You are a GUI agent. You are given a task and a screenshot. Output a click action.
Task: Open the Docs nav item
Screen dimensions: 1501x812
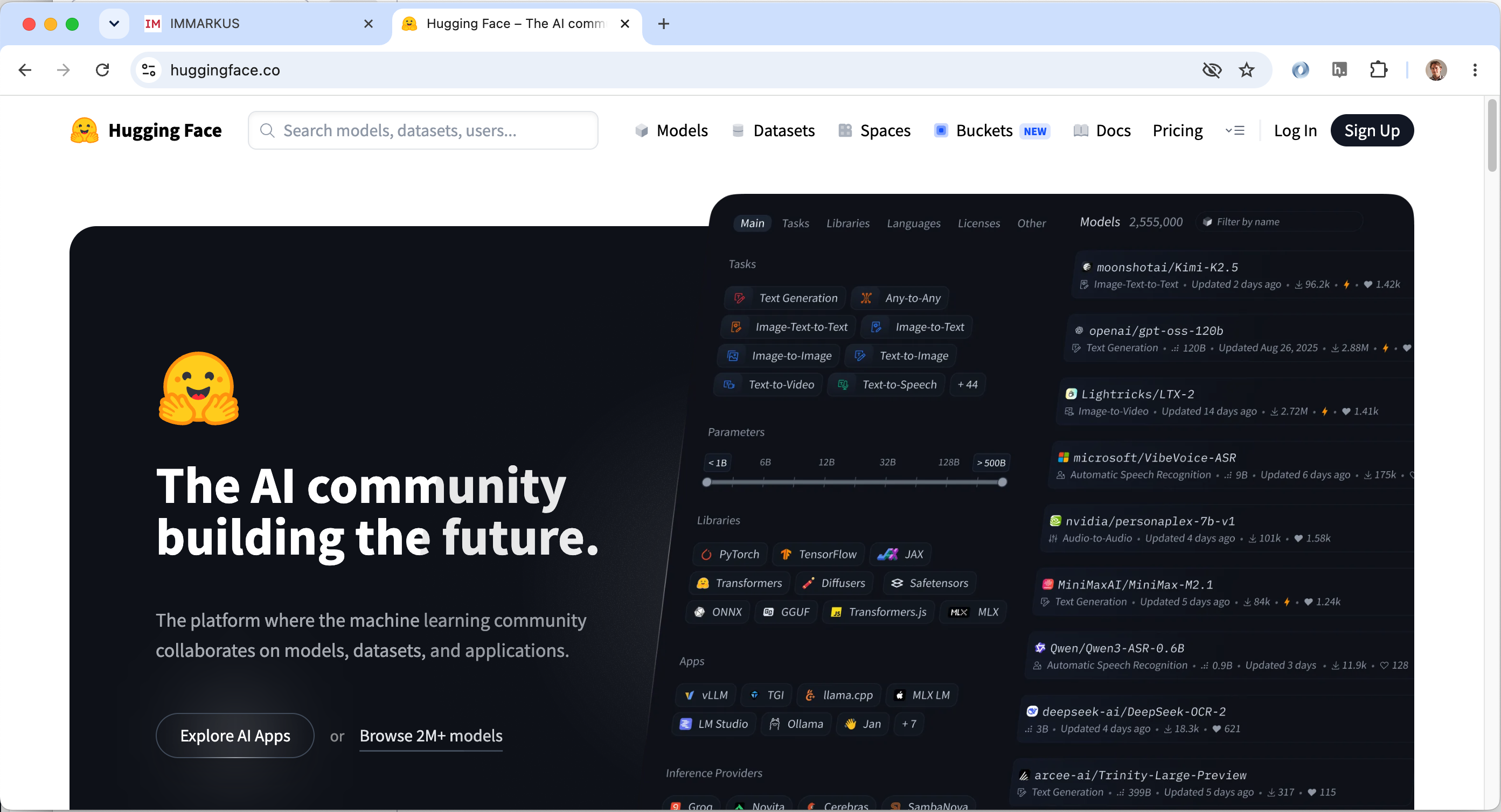1102,130
